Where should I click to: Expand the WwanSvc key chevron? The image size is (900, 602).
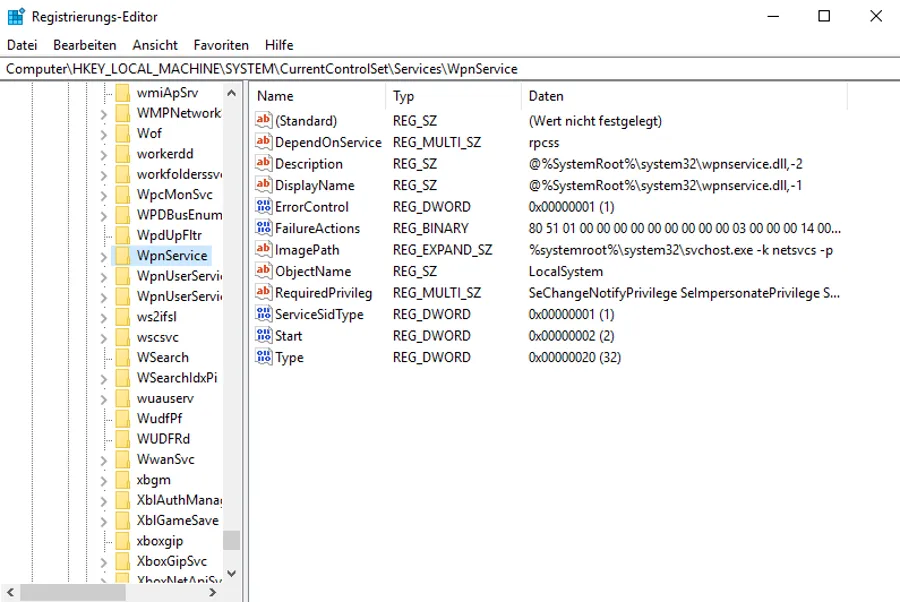(x=103, y=460)
